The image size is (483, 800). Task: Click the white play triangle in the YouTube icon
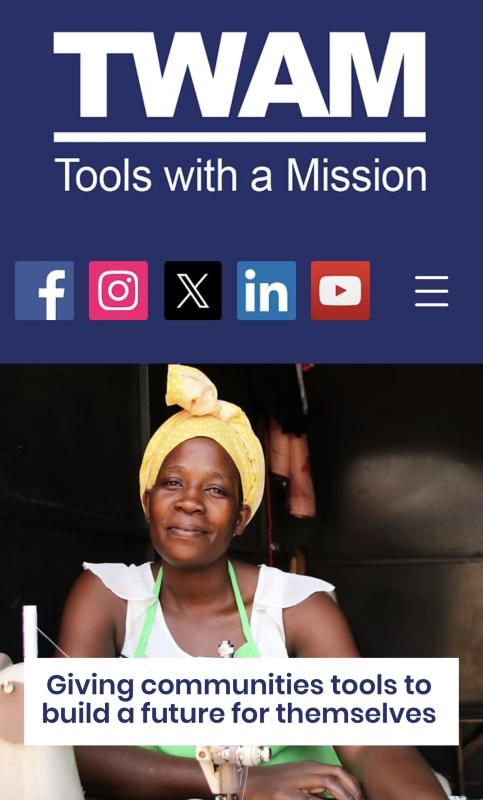click(x=341, y=290)
